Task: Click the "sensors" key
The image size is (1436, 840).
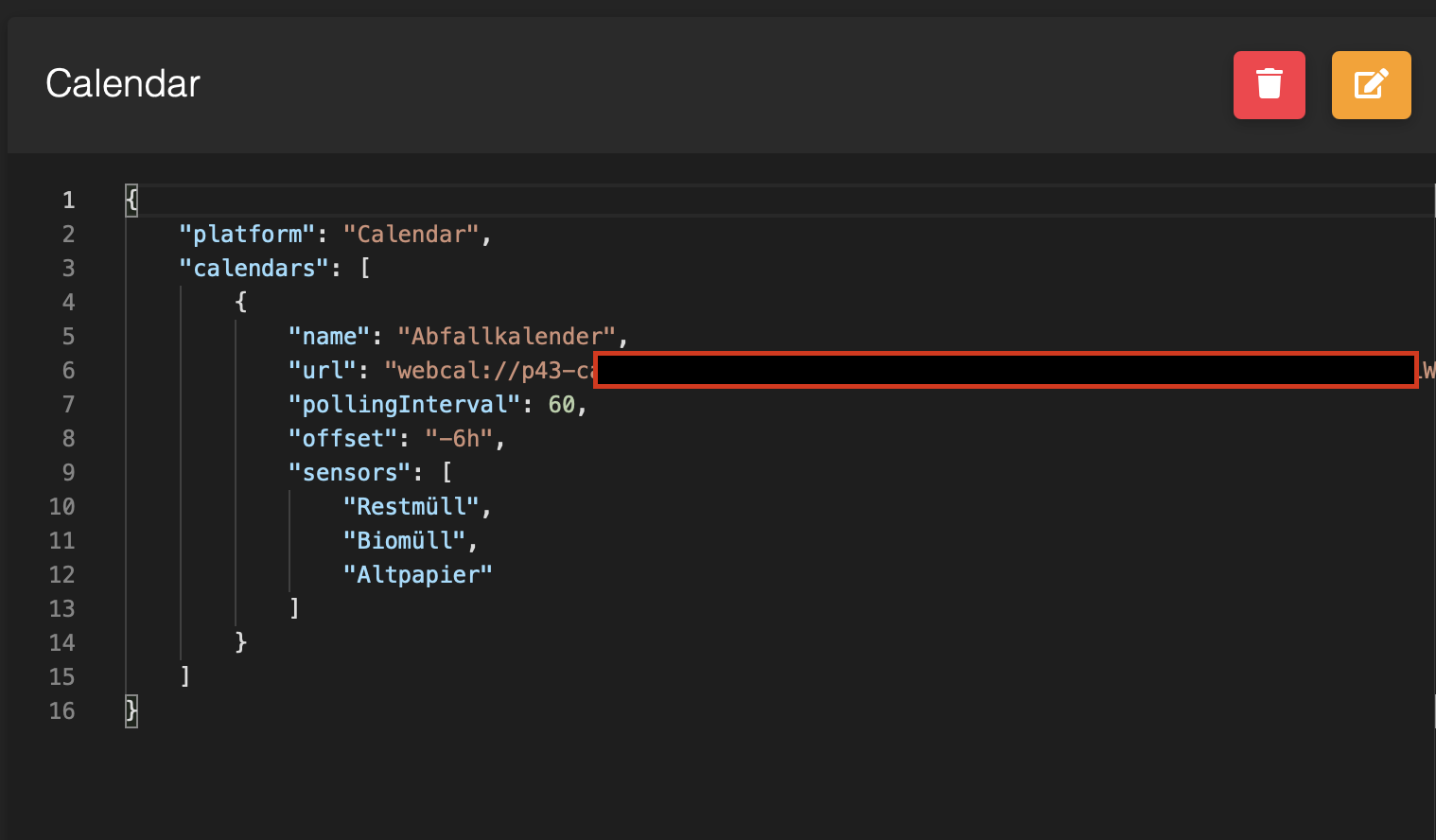Action: click(349, 473)
